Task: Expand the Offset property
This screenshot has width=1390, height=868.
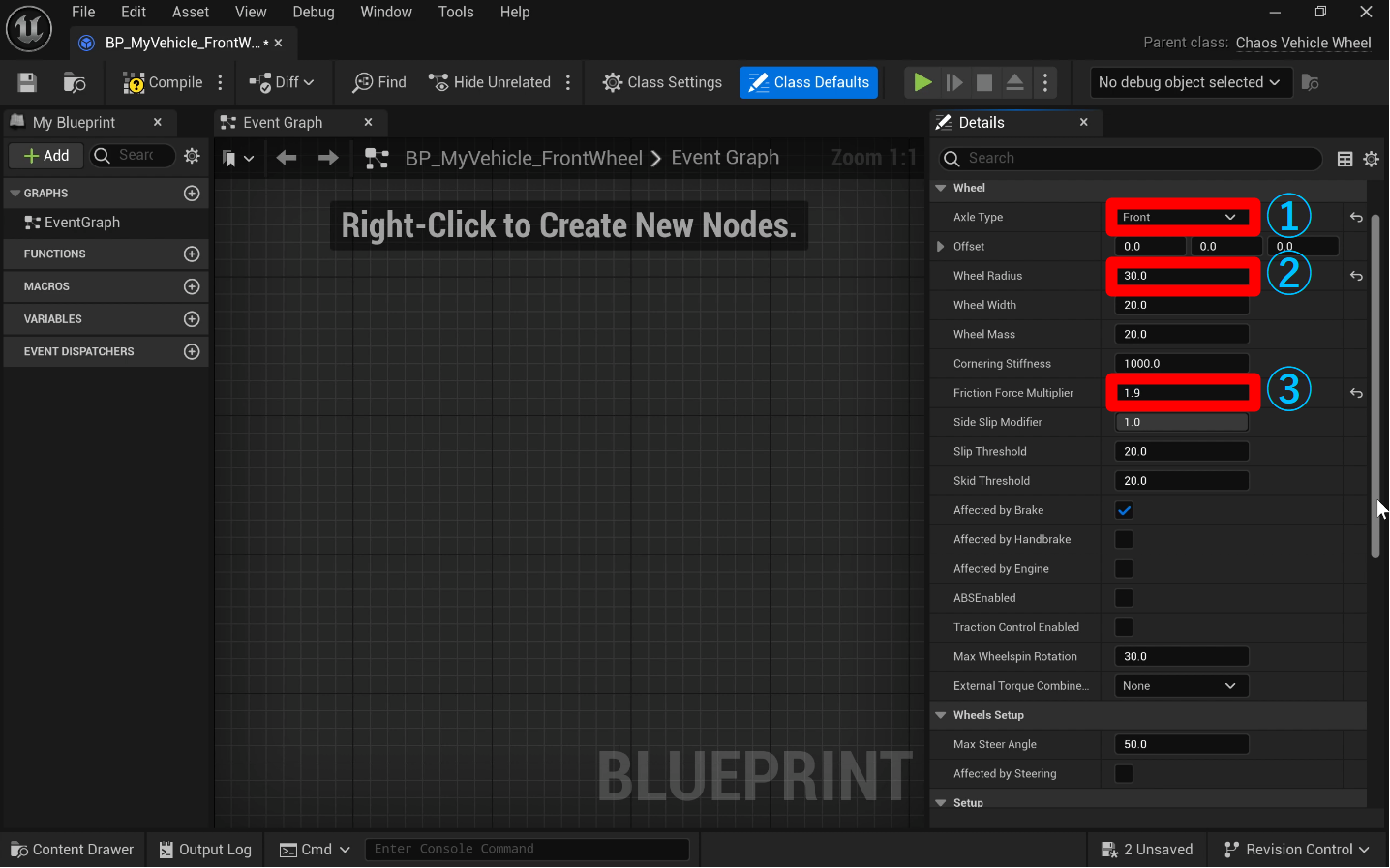Action: [941, 247]
